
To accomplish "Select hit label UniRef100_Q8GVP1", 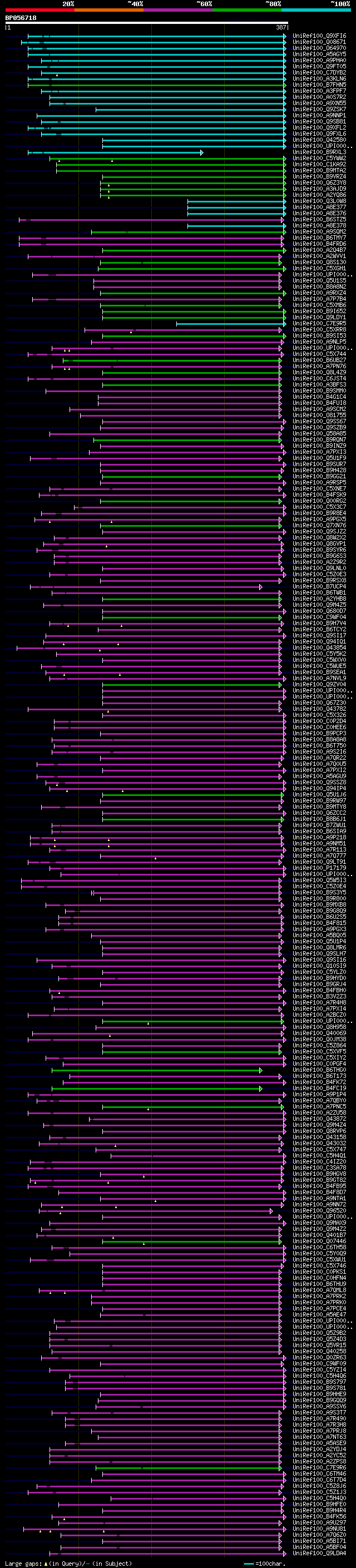I will 319,543.
